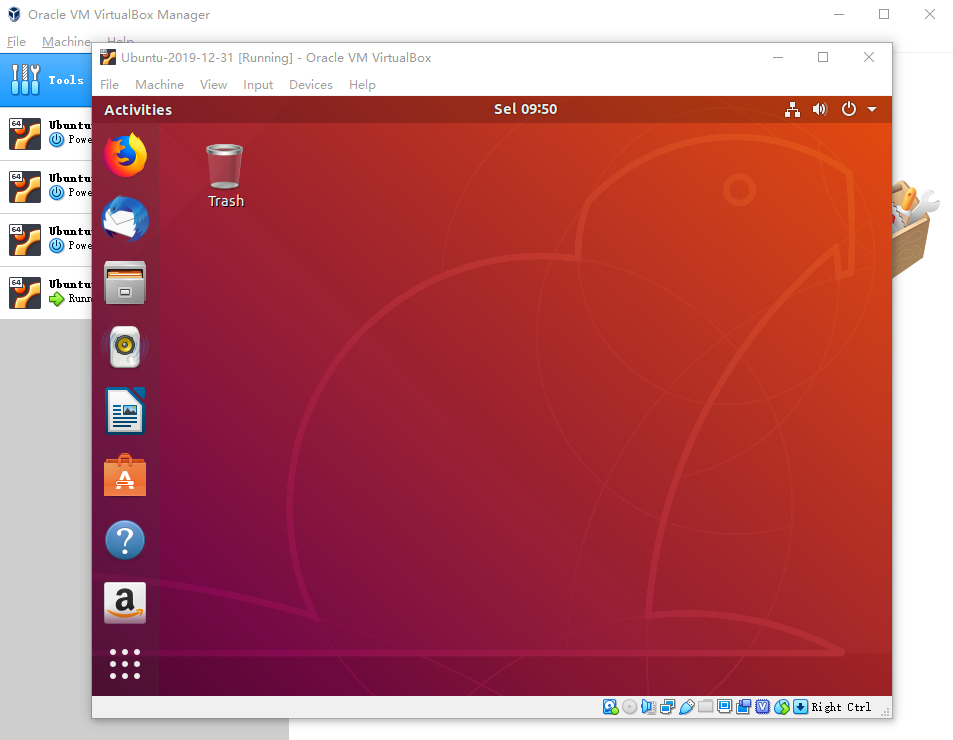The width and height of the screenshot is (953, 740).
Task: Select the running Ubuntu VM in Manager list
Action: coord(46,292)
